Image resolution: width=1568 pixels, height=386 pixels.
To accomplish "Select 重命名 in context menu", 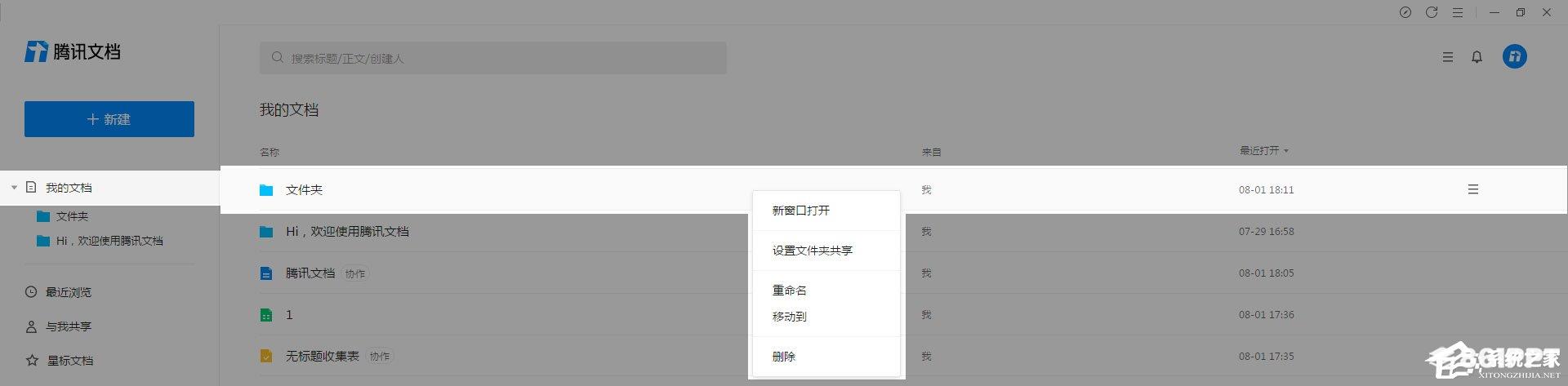I will click(790, 290).
